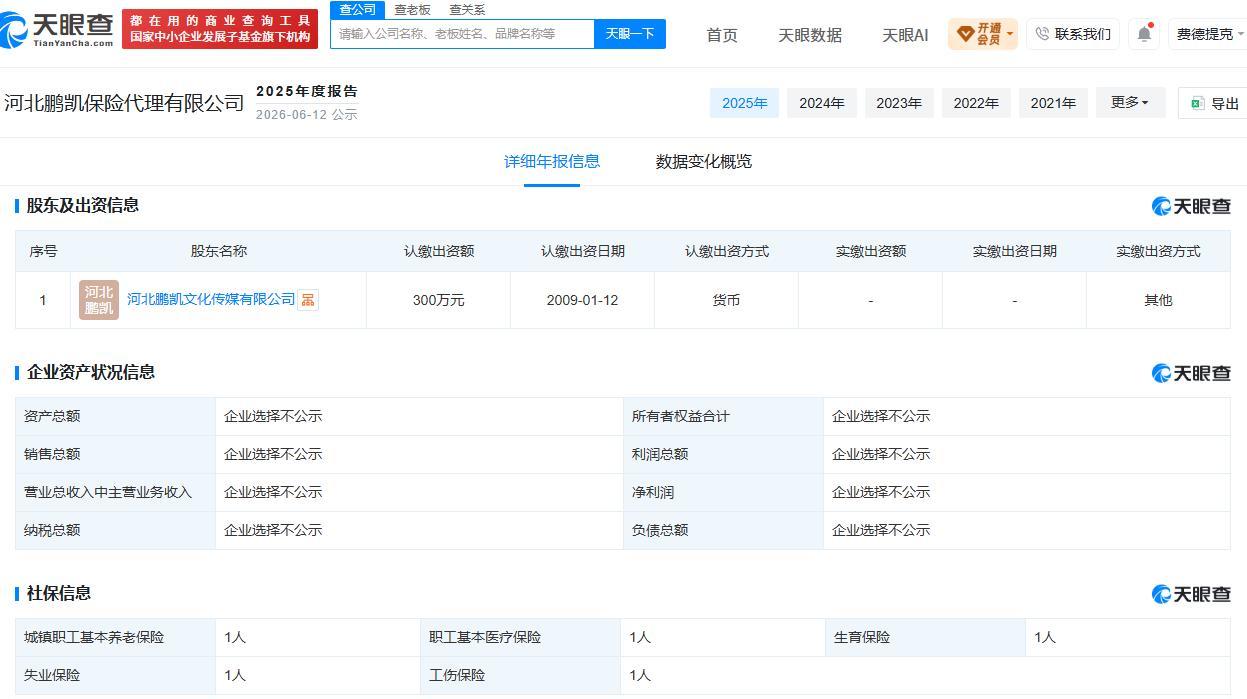The width and height of the screenshot is (1247, 699).
Task: Click the 实缴出资日期 column header
Action: point(1014,251)
